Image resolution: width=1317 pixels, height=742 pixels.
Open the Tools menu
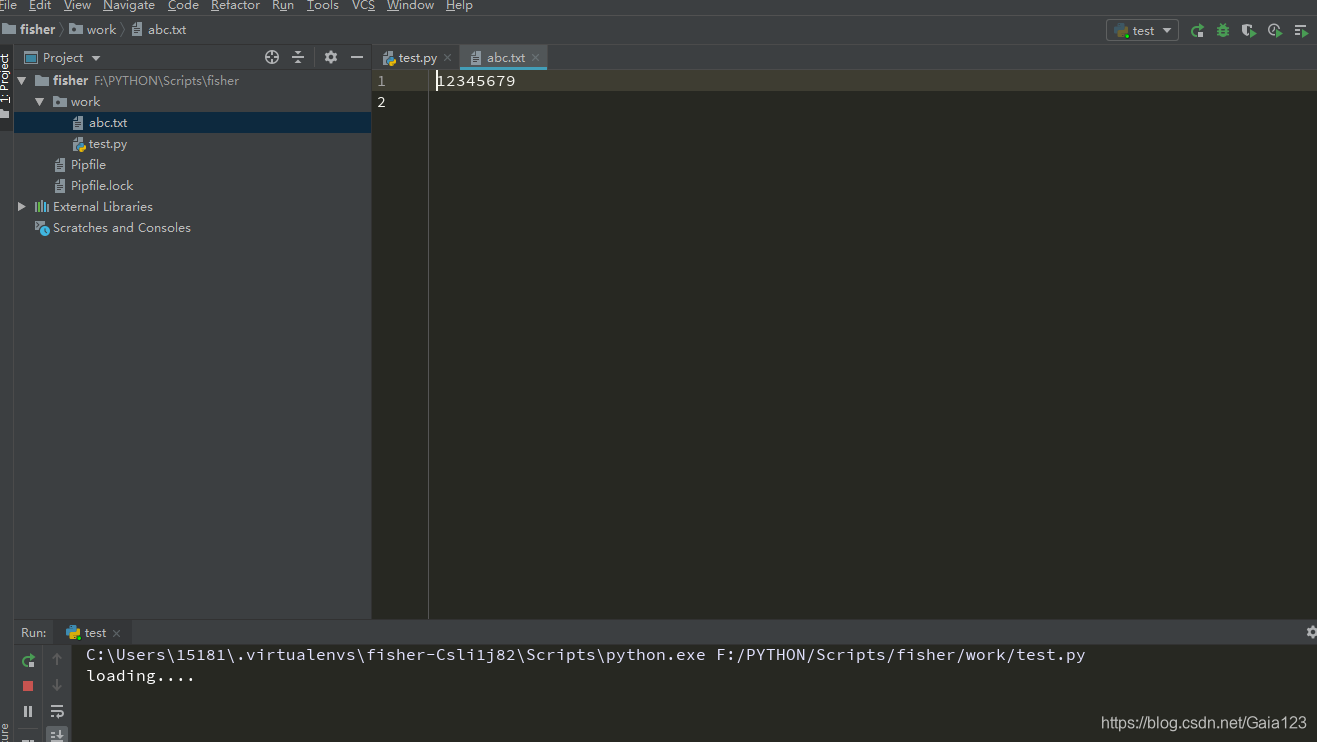click(x=323, y=6)
